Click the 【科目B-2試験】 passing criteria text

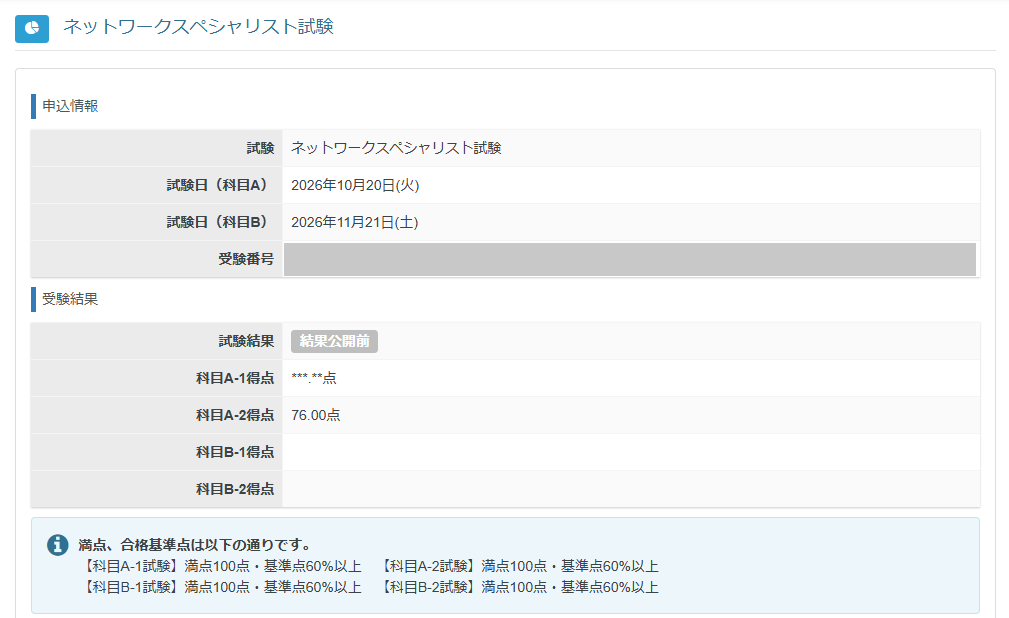(x=518, y=587)
